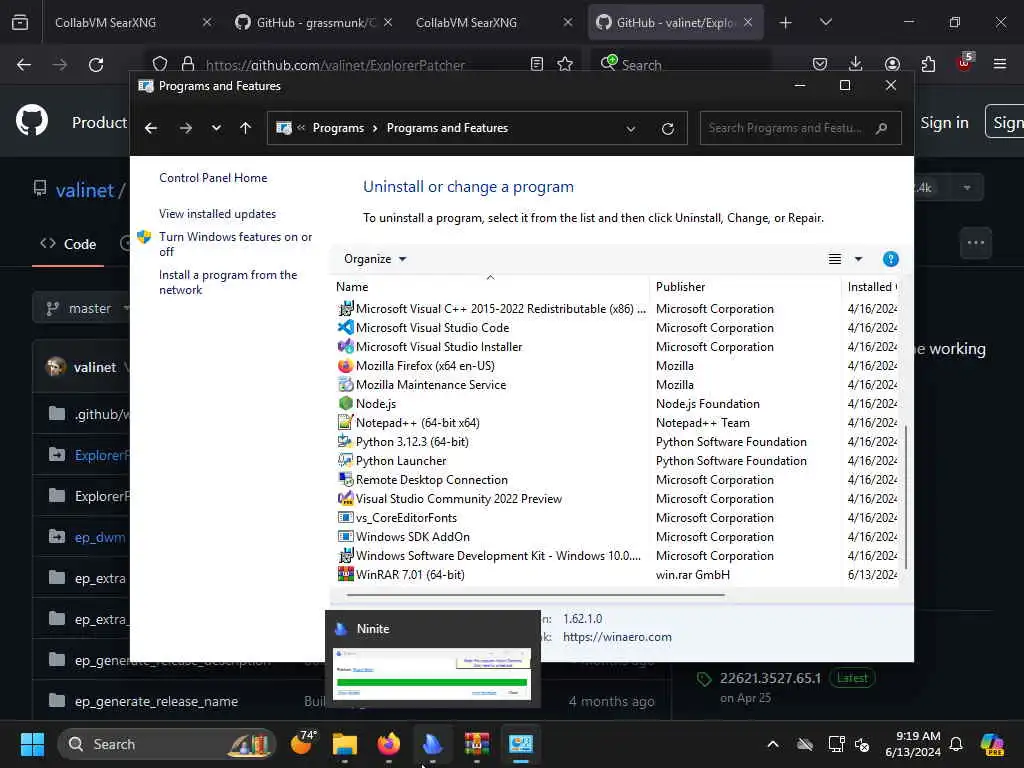Image resolution: width=1024 pixels, height=768 pixels.
Task: Open Control Panel Home link
Action: (x=213, y=178)
